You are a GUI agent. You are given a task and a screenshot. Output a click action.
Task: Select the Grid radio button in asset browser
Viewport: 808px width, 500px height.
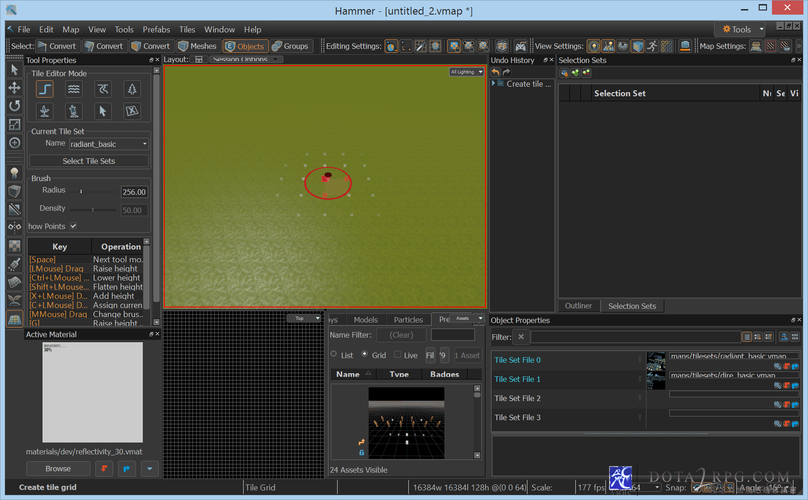365,354
